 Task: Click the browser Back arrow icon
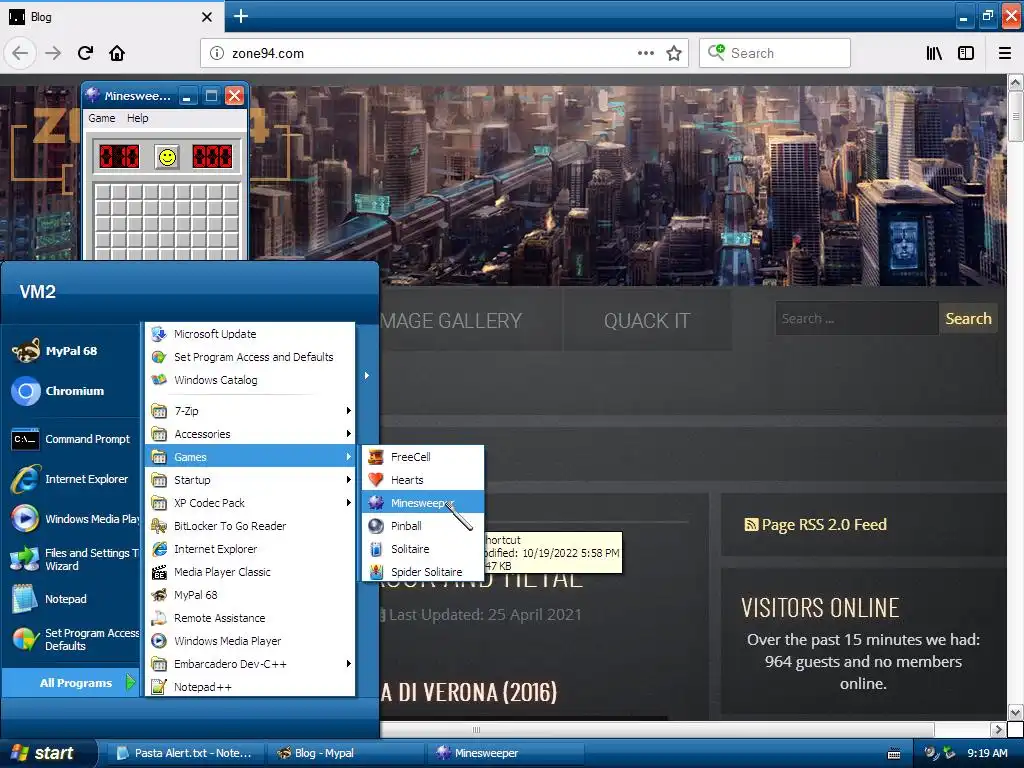(x=20, y=53)
